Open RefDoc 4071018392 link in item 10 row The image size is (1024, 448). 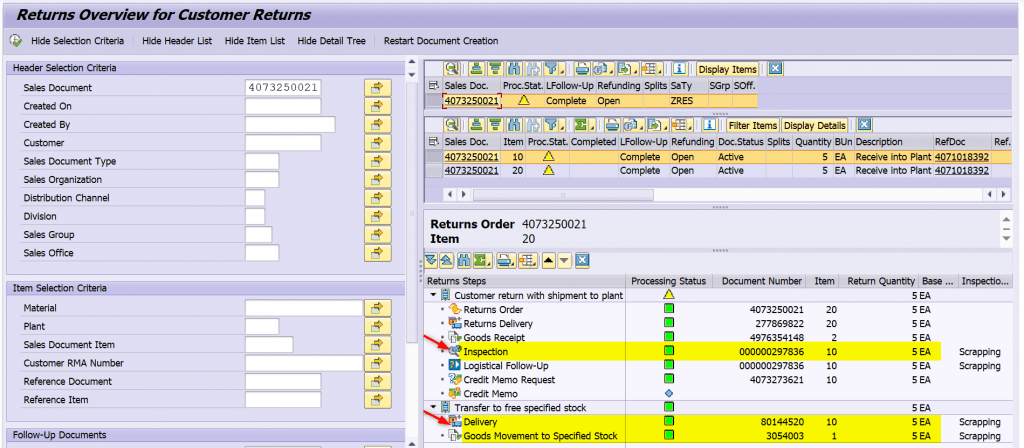[962, 157]
